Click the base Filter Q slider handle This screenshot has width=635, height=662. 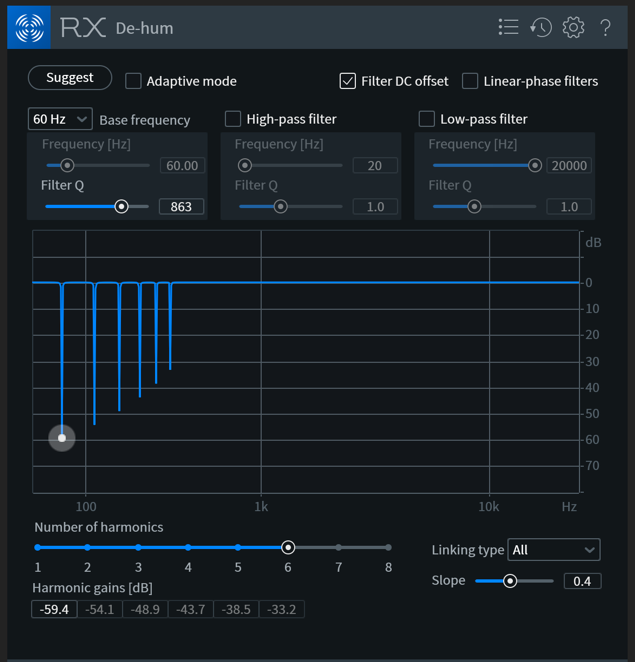pos(122,206)
